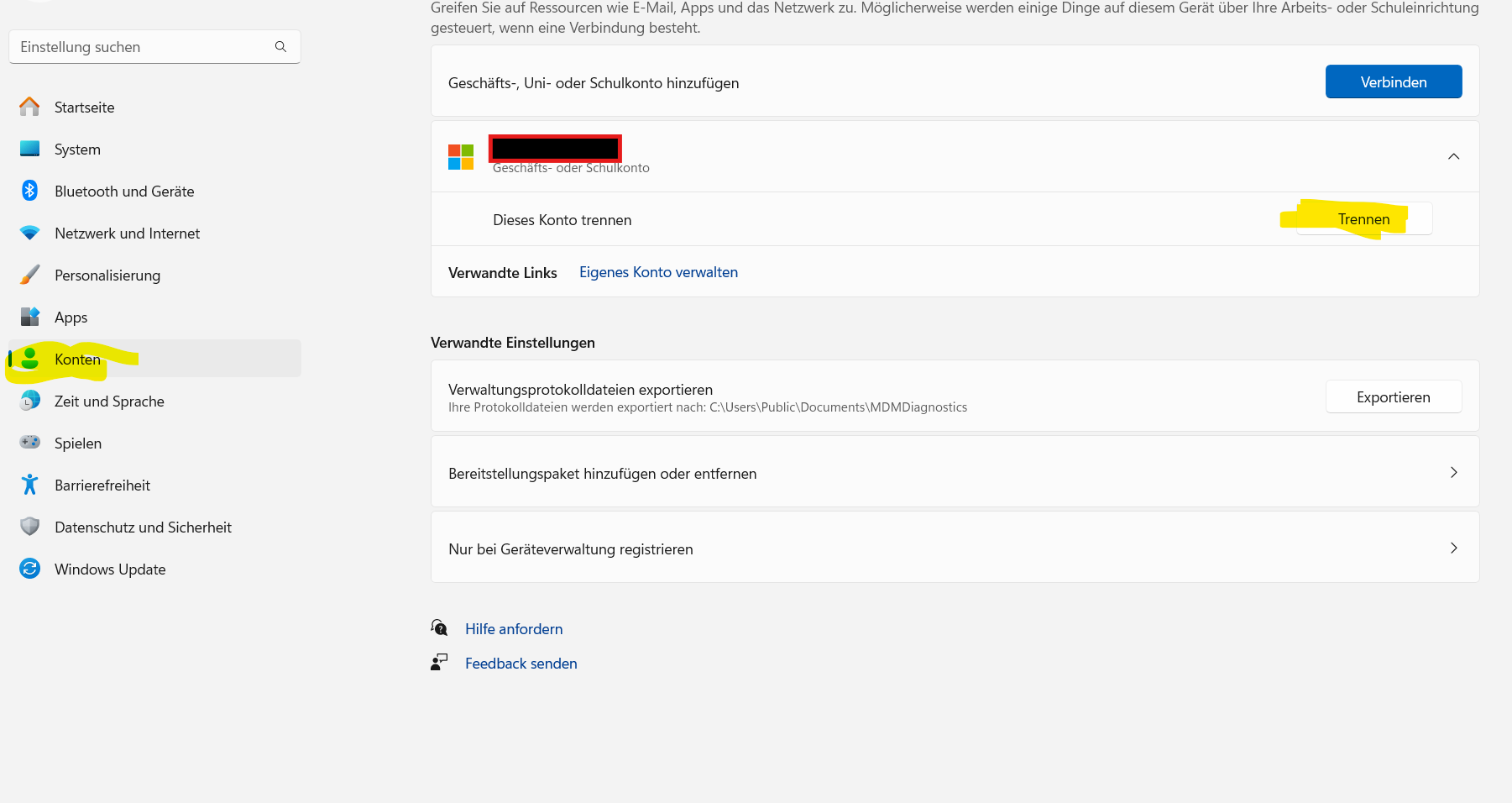Collapse the Geschäfts- oder Schulkonto account entry
Viewport: 1512px width, 803px height.
1453,156
